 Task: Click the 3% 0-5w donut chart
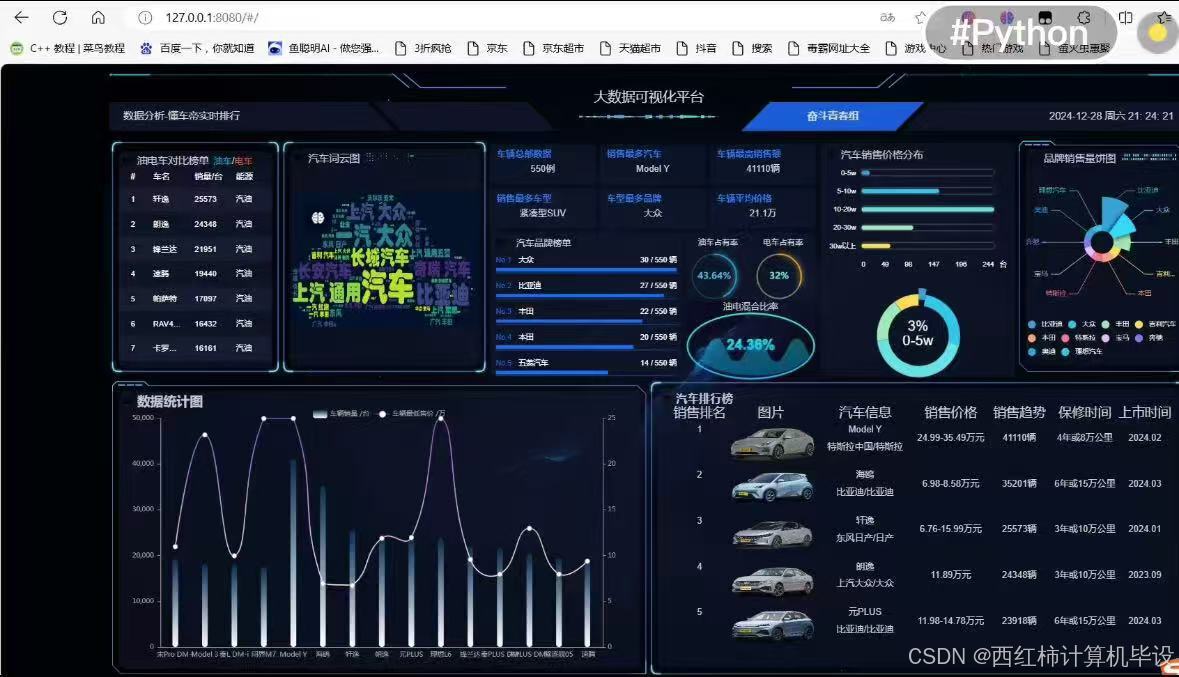coord(917,334)
